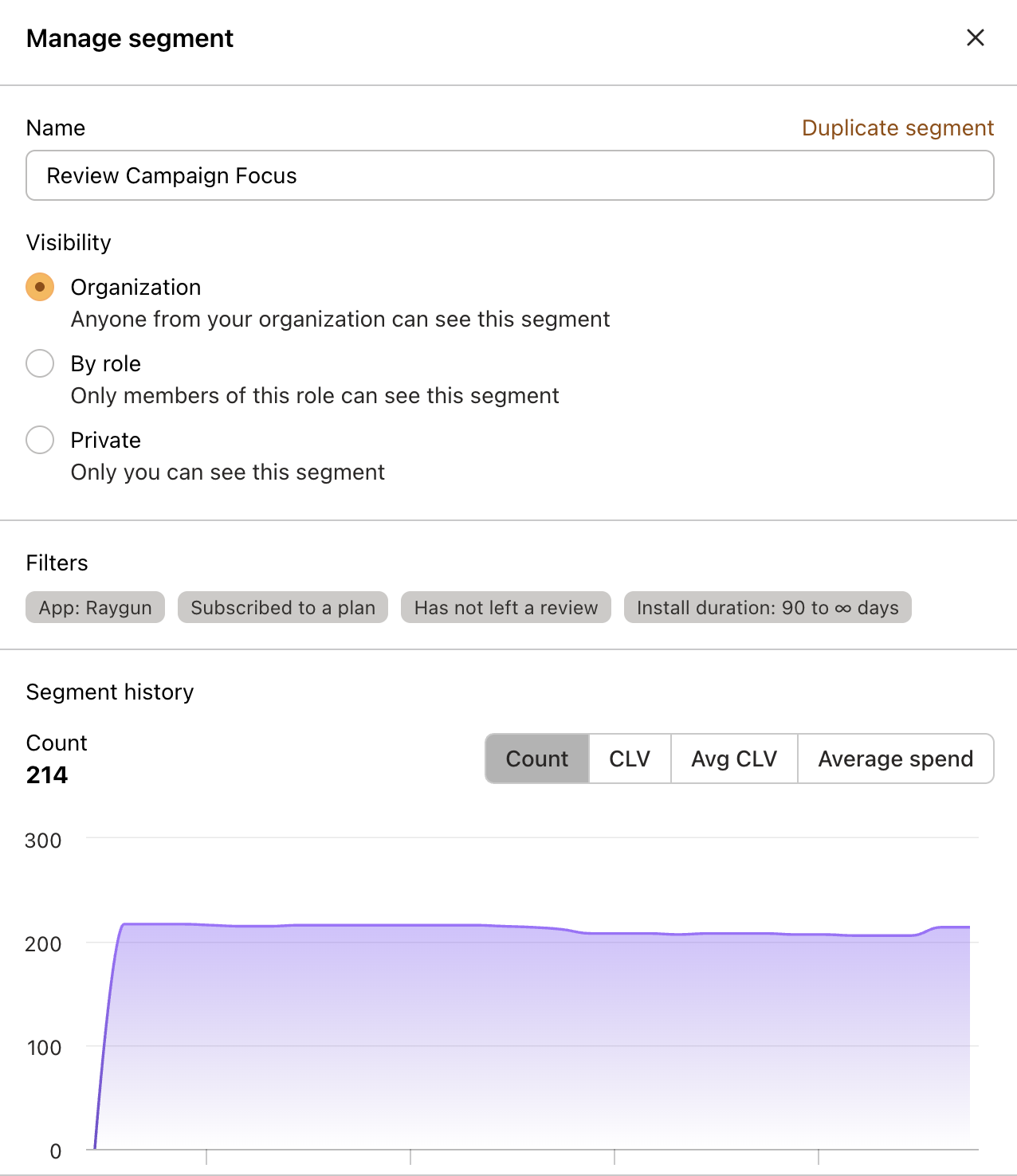Image resolution: width=1017 pixels, height=1176 pixels.
Task: Switch to the Avg CLV tab
Action: coord(734,759)
